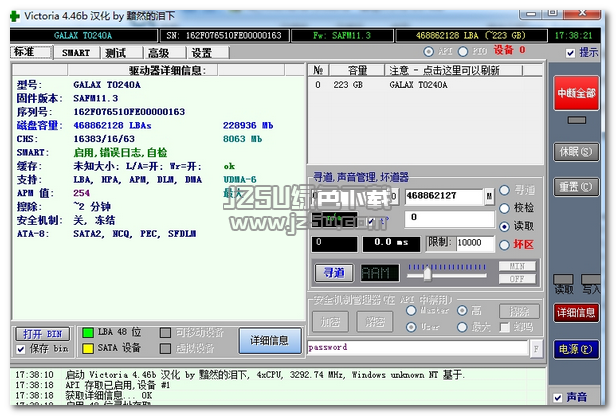The width and height of the screenshot is (616, 416).
Task: Click the end LBA field 468862127
Action: click(x=444, y=196)
